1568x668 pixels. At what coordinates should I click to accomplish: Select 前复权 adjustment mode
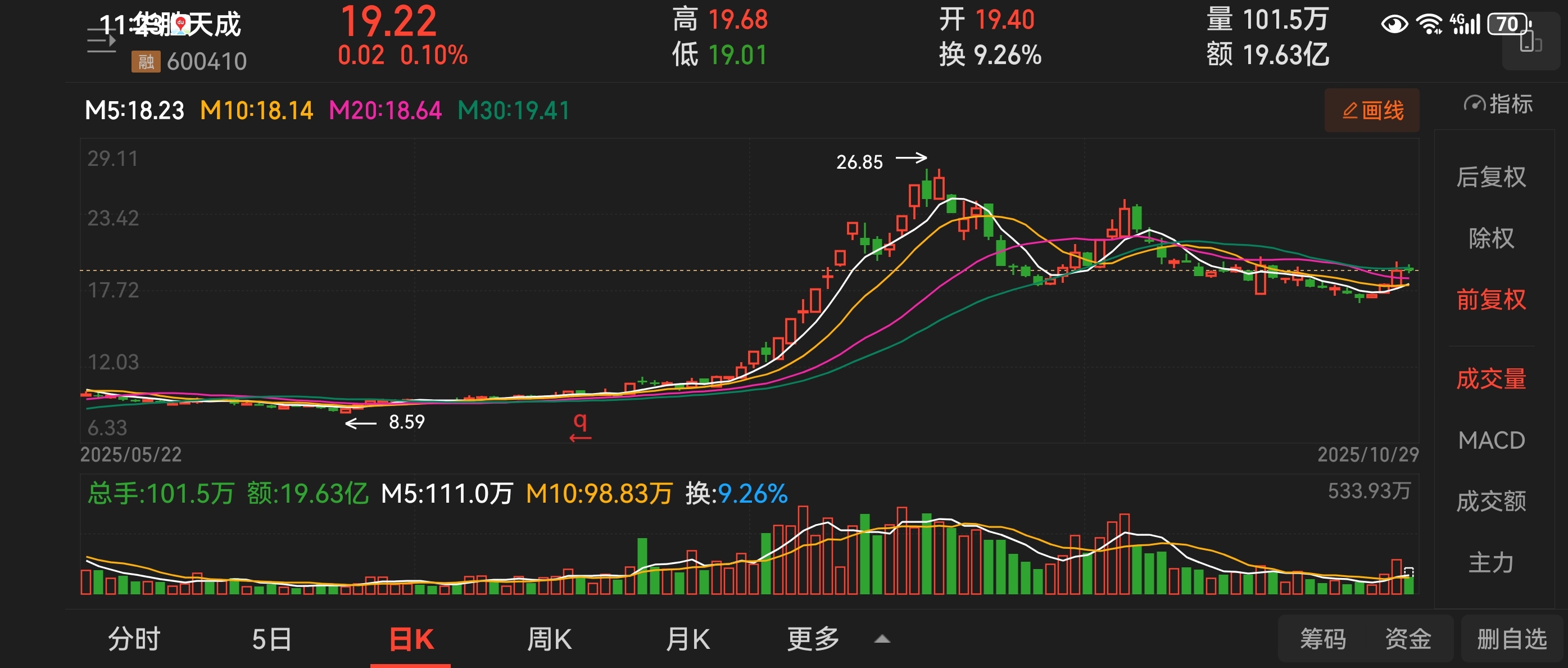click(x=1490, y=300)
